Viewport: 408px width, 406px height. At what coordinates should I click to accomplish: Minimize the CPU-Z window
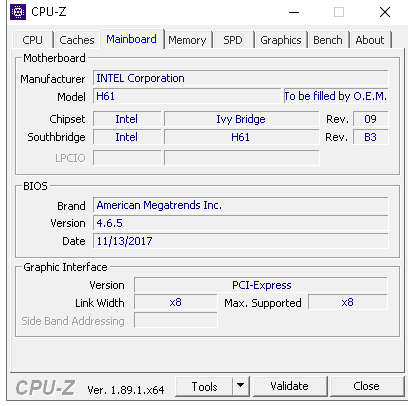[x=294, y=12]
